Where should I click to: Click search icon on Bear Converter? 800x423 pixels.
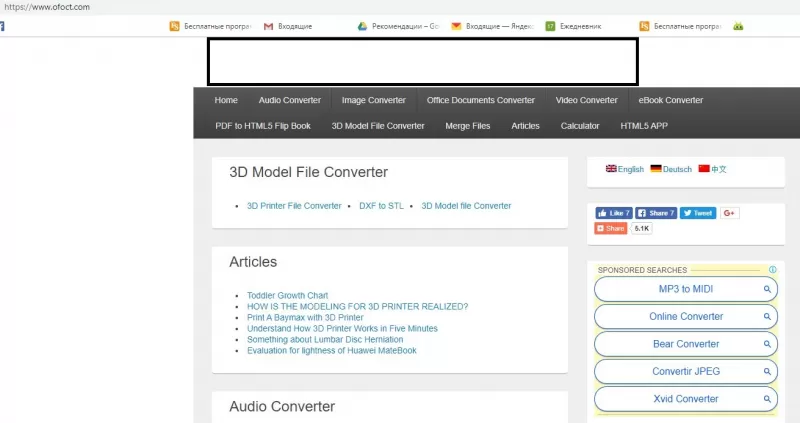click(x=767, y=344)
